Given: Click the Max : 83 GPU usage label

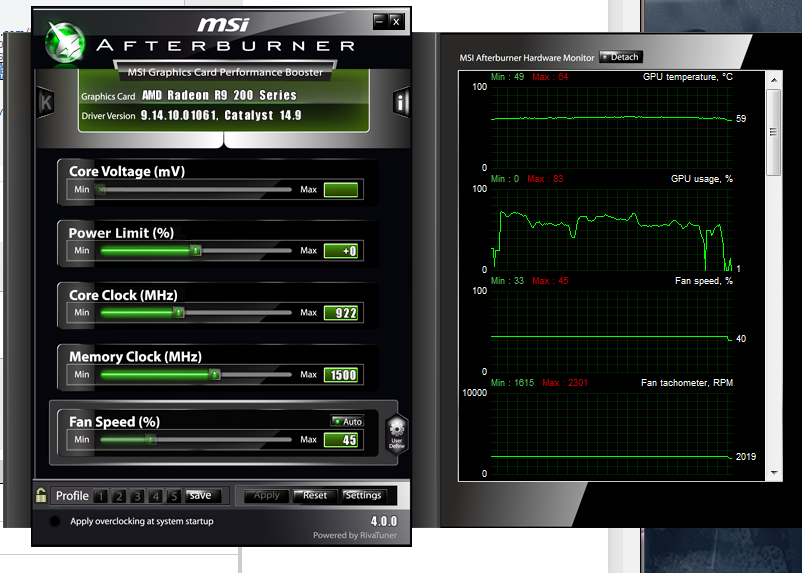Looking at the screenshot, I should [x=545, y=179].
